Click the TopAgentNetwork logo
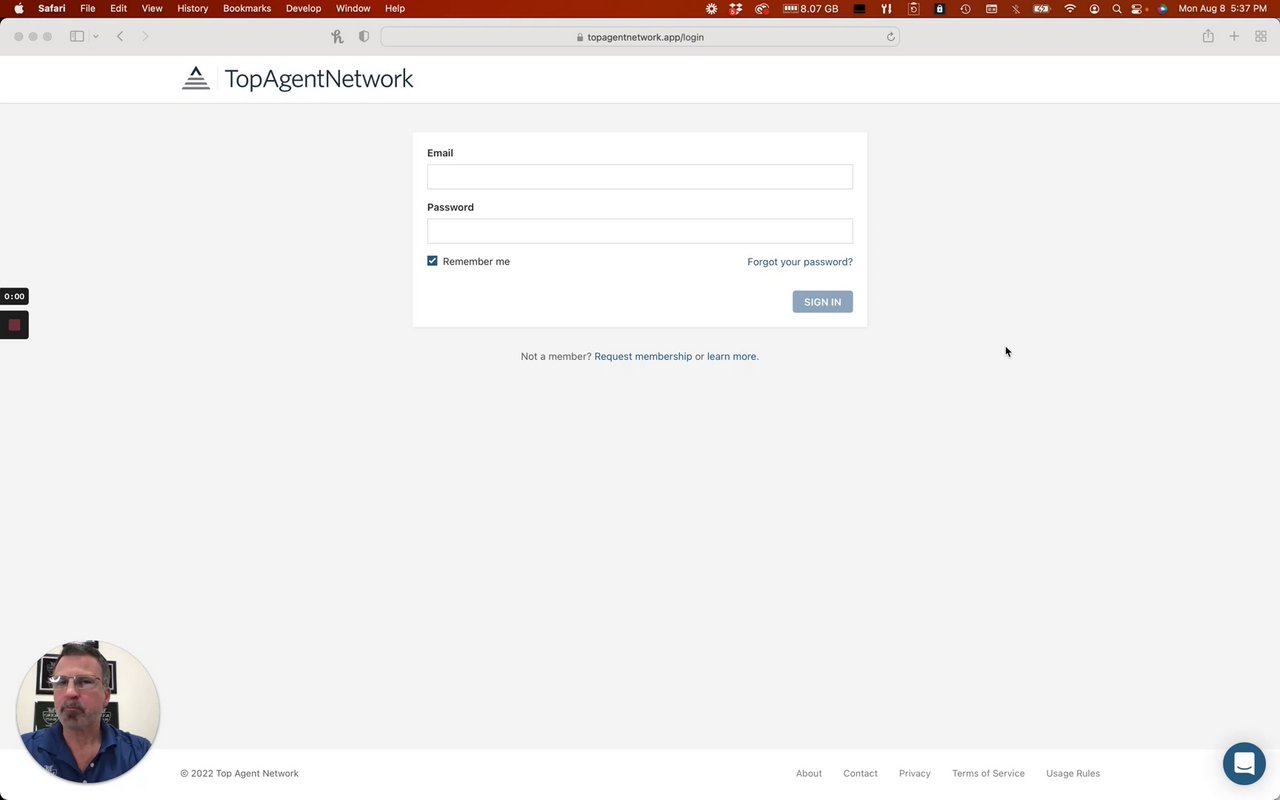Image resolution: width=1280 pixels, height=800 pixels. (x=297, y=79)
